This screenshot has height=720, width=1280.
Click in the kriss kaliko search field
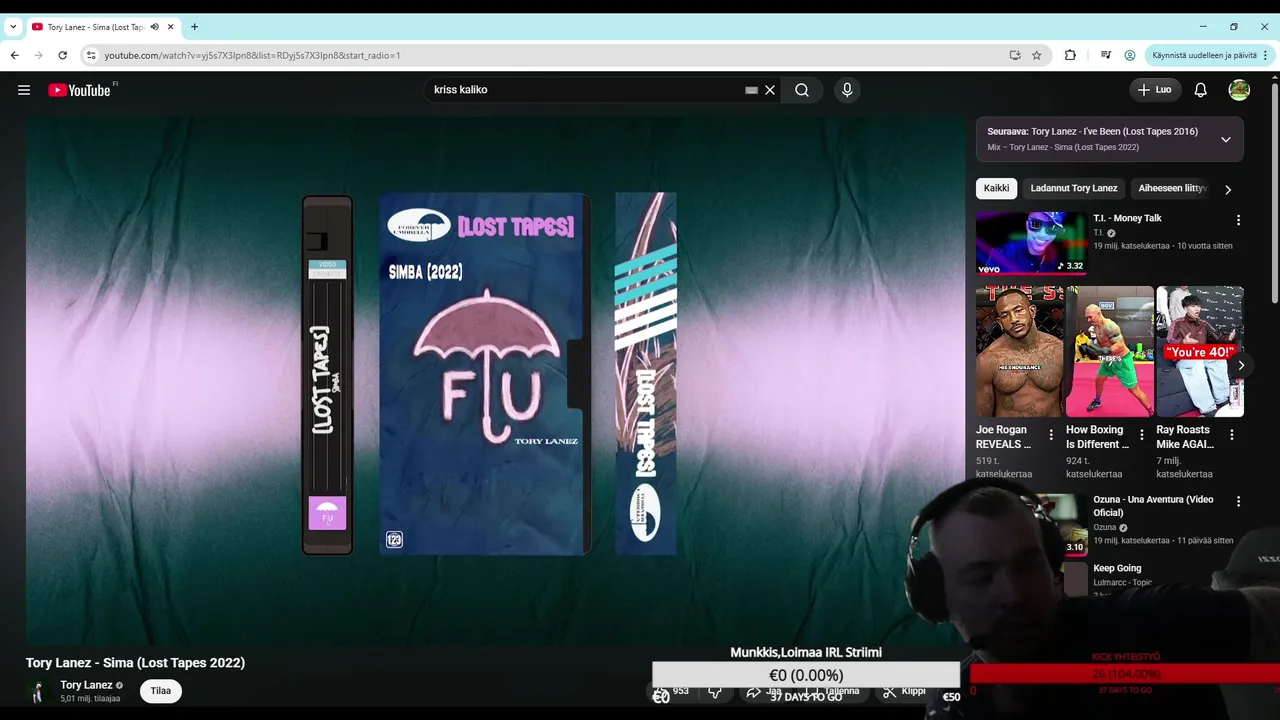click(x=585, y=90)
